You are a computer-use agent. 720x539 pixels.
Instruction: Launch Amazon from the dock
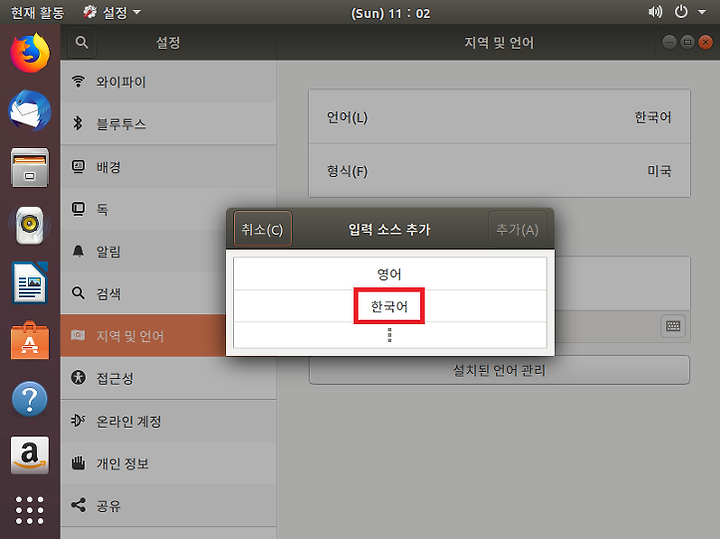click(30, 455)
